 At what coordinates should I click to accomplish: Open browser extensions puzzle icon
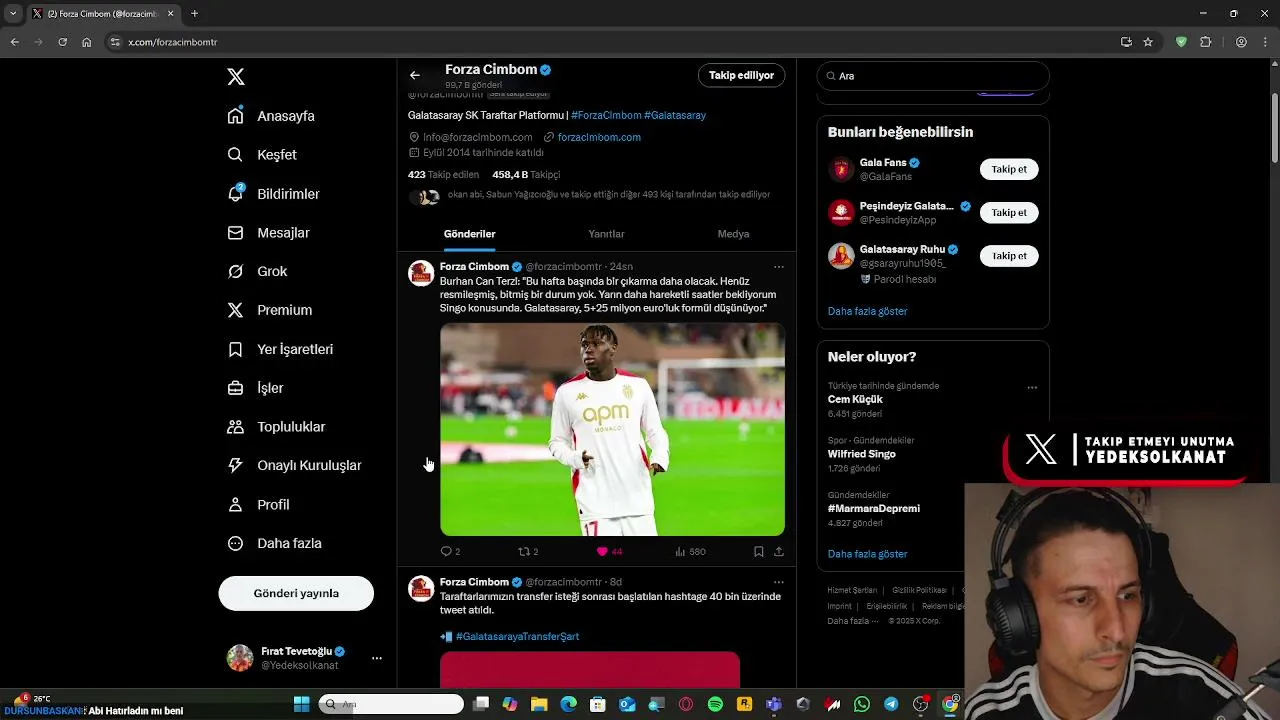point(1205,42)
